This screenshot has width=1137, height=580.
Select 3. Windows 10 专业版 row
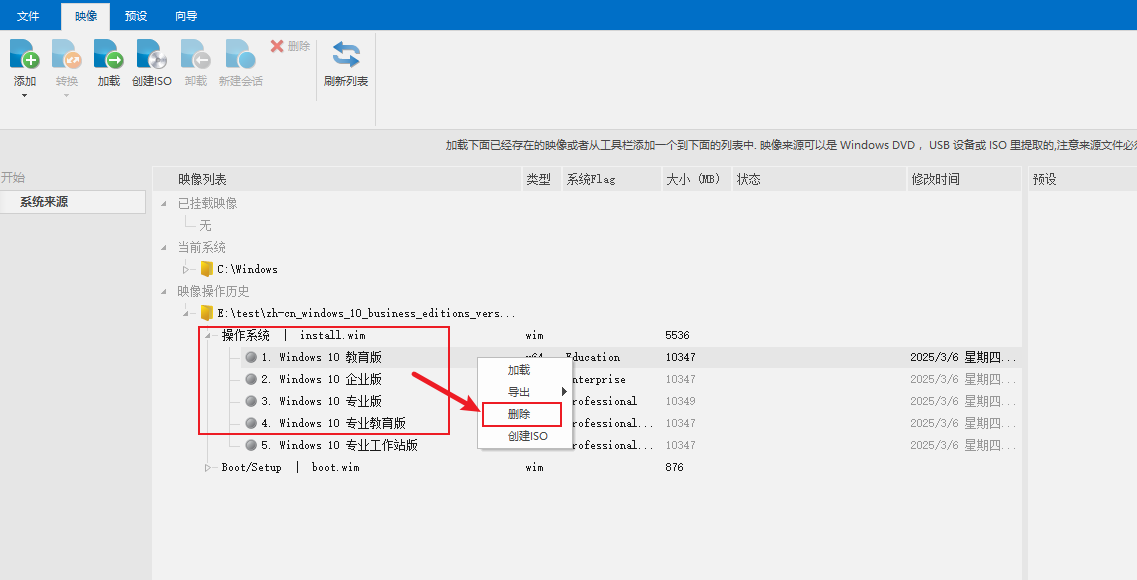[x=631, y=401]
